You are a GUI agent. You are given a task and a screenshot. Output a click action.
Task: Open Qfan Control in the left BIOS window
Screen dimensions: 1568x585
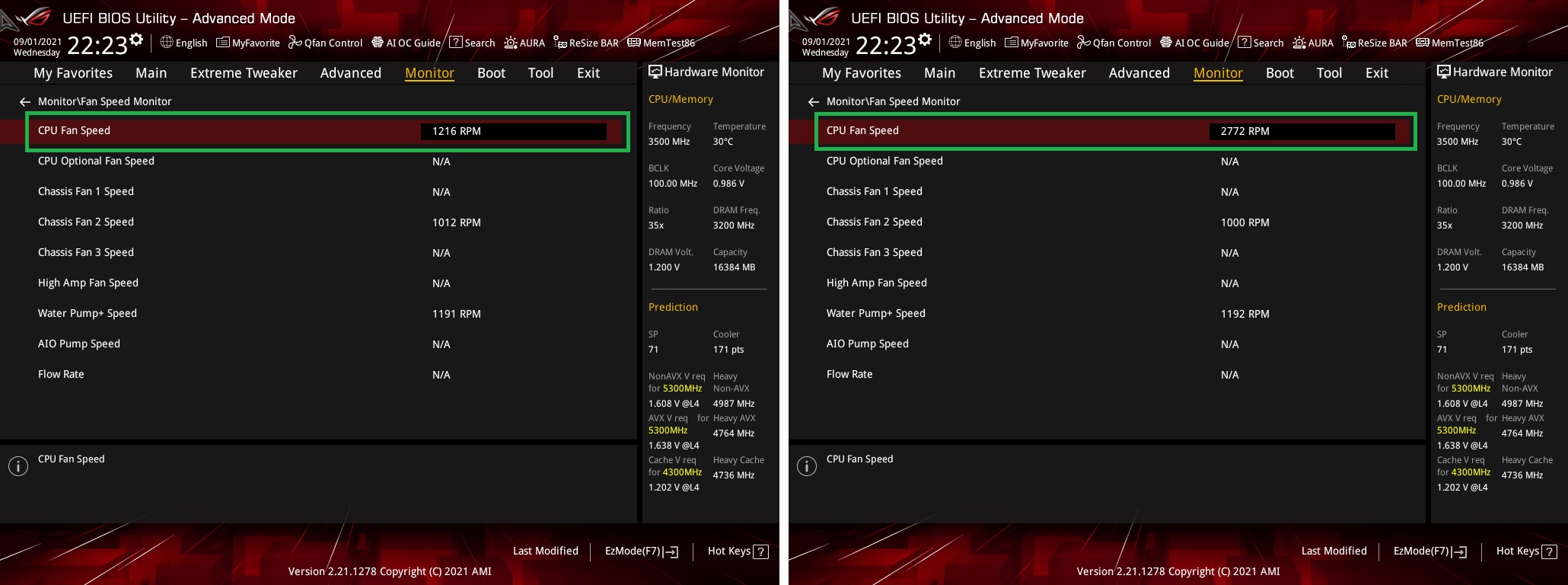(325, 43)
